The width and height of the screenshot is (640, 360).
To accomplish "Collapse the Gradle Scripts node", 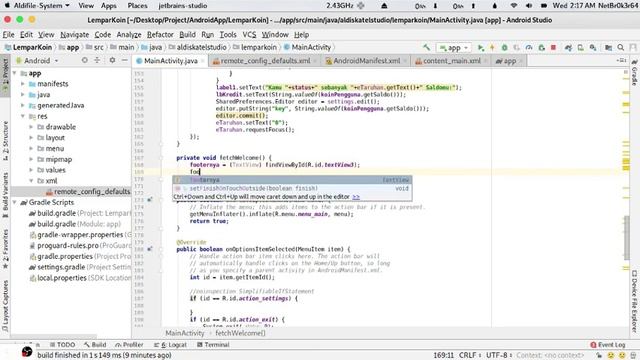I will (x=15, y=202).
